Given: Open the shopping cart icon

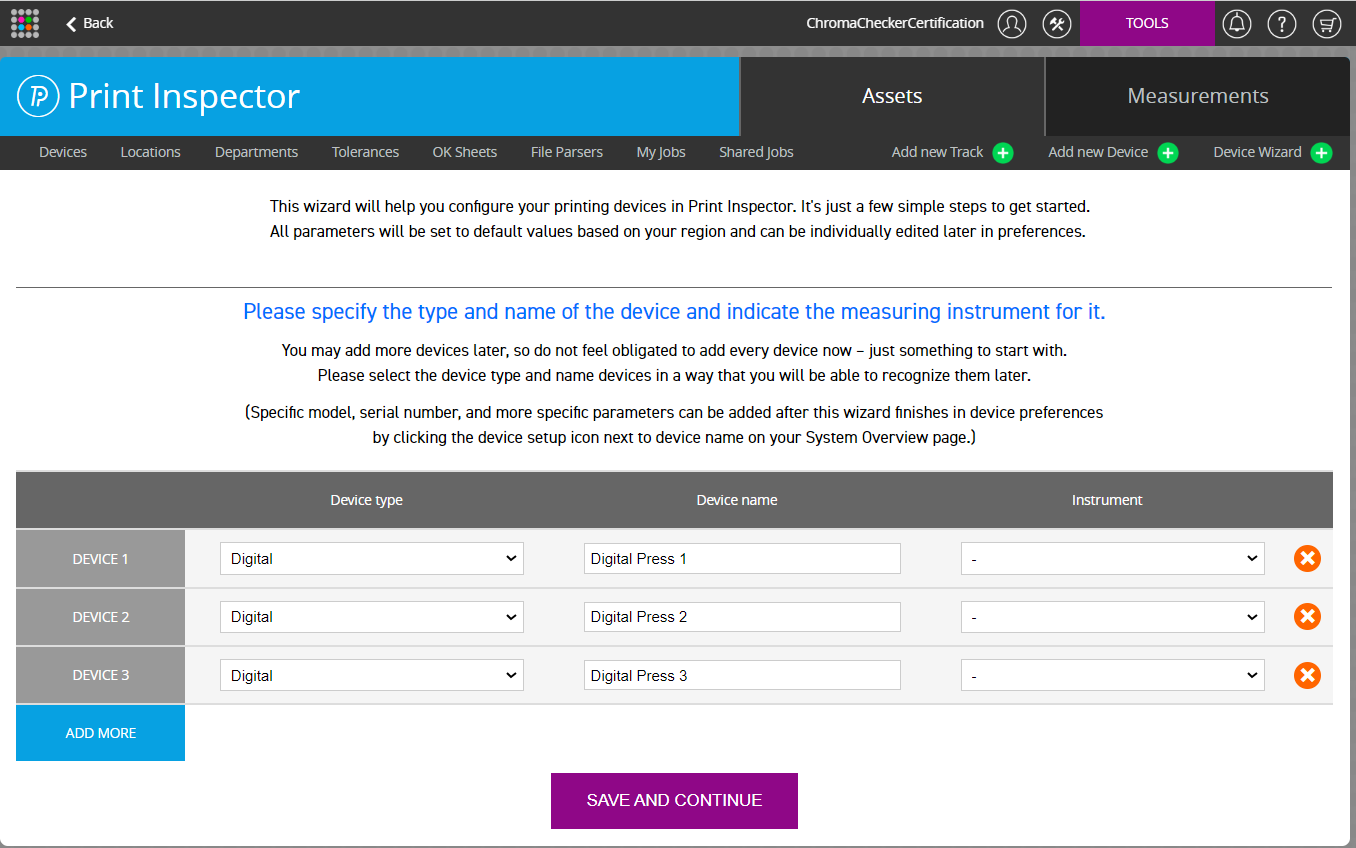Looking at the screenshot, I should (1326, 23).
